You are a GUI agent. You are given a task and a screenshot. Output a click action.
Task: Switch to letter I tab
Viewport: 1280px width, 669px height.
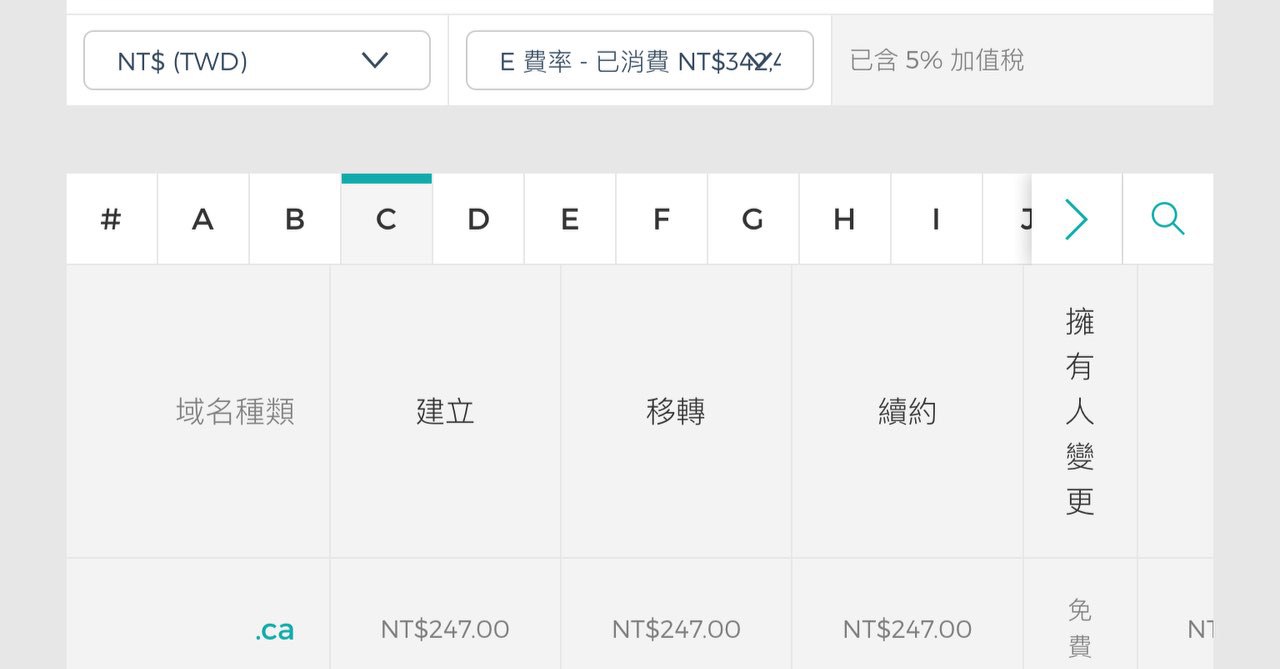(x=936, y=219)
